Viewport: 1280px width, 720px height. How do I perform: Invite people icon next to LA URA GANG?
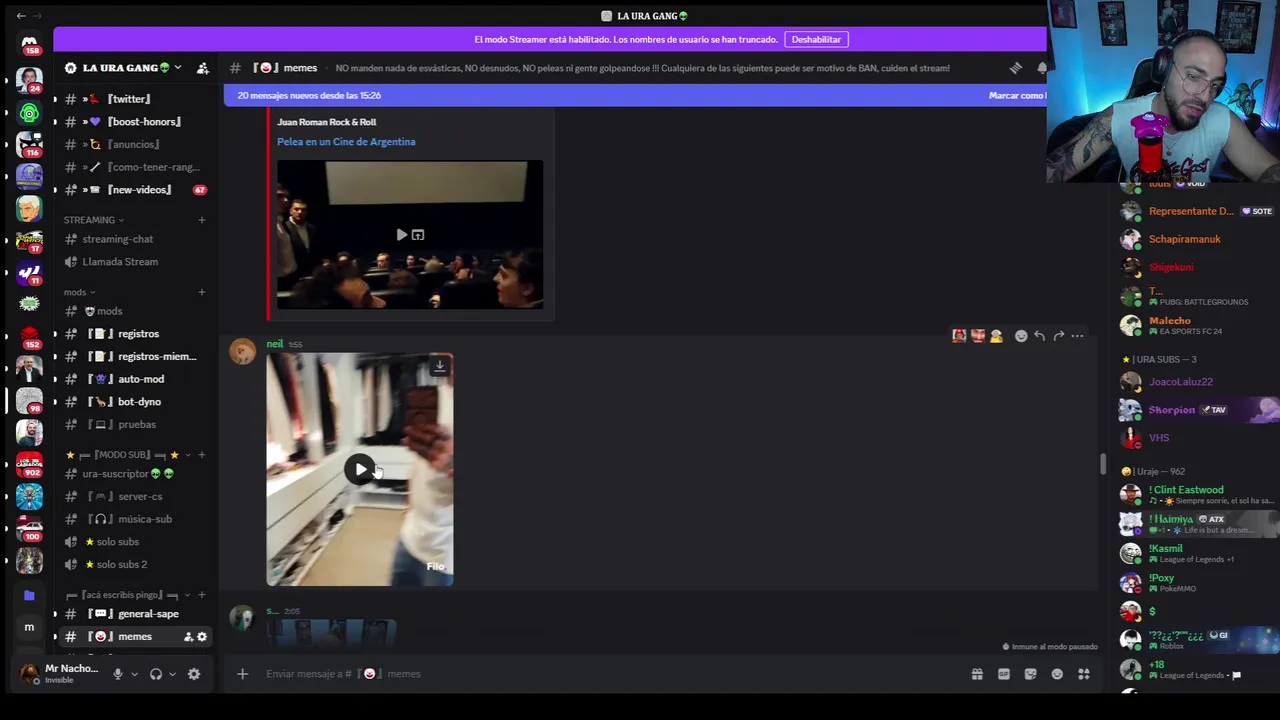click(x=203, y=68)
